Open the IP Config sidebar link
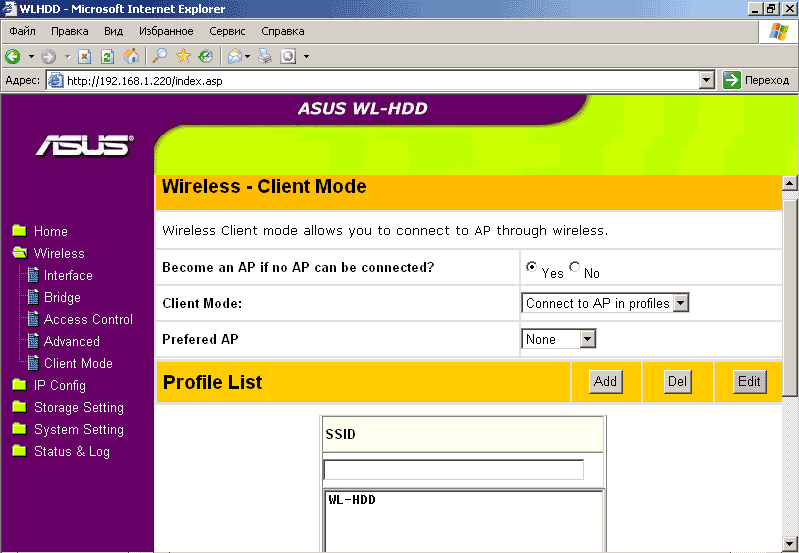Viewport: 799px width, 553px height. coord(60,385)
